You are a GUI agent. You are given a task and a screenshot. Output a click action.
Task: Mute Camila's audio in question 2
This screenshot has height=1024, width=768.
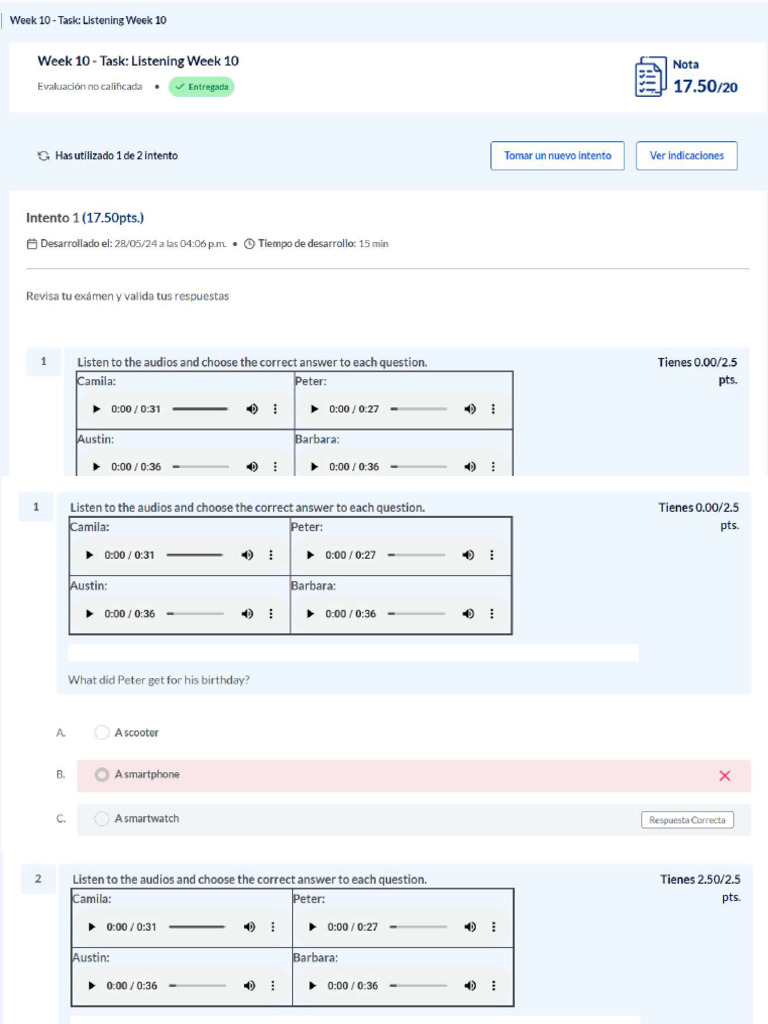pos(249,927)
